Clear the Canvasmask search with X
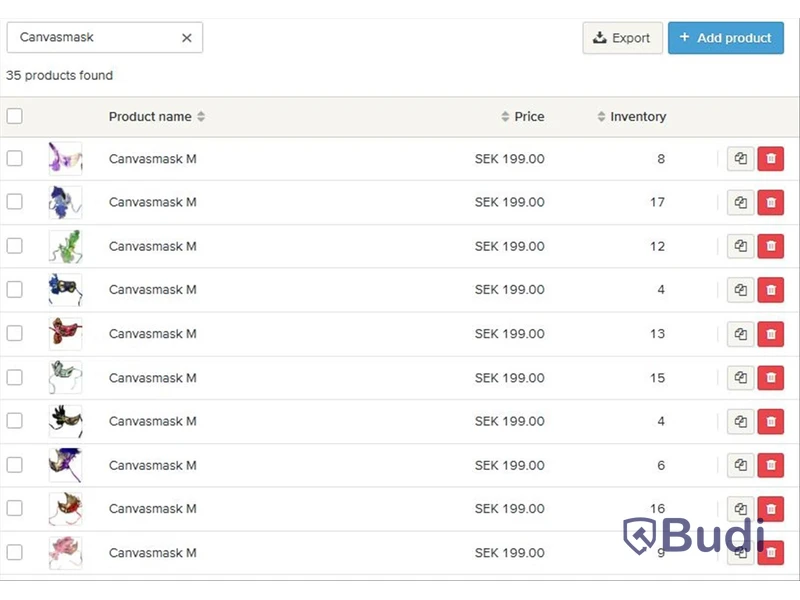 point(187,38)
